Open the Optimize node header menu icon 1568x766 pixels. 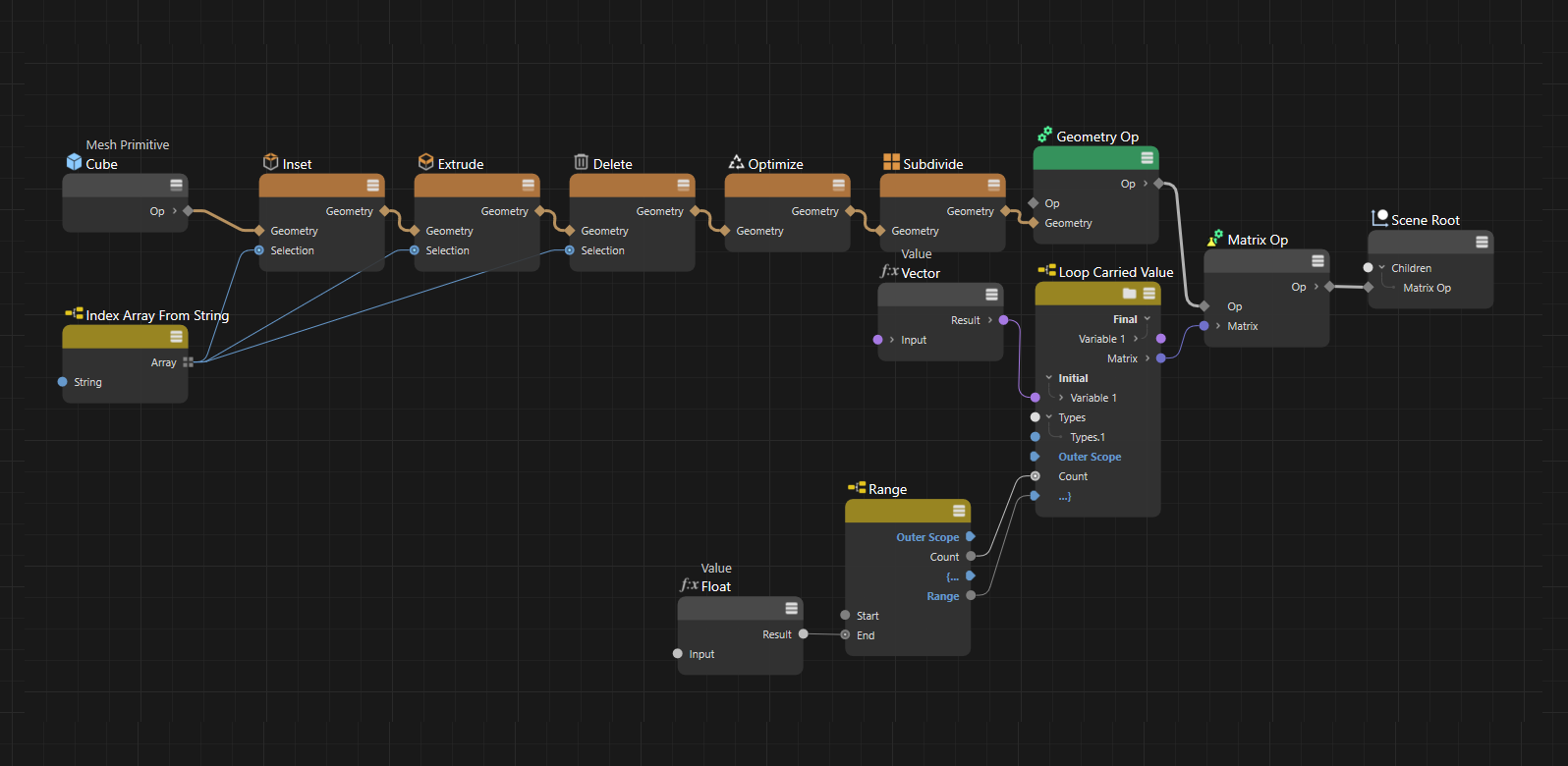click(x=839, y=185)
